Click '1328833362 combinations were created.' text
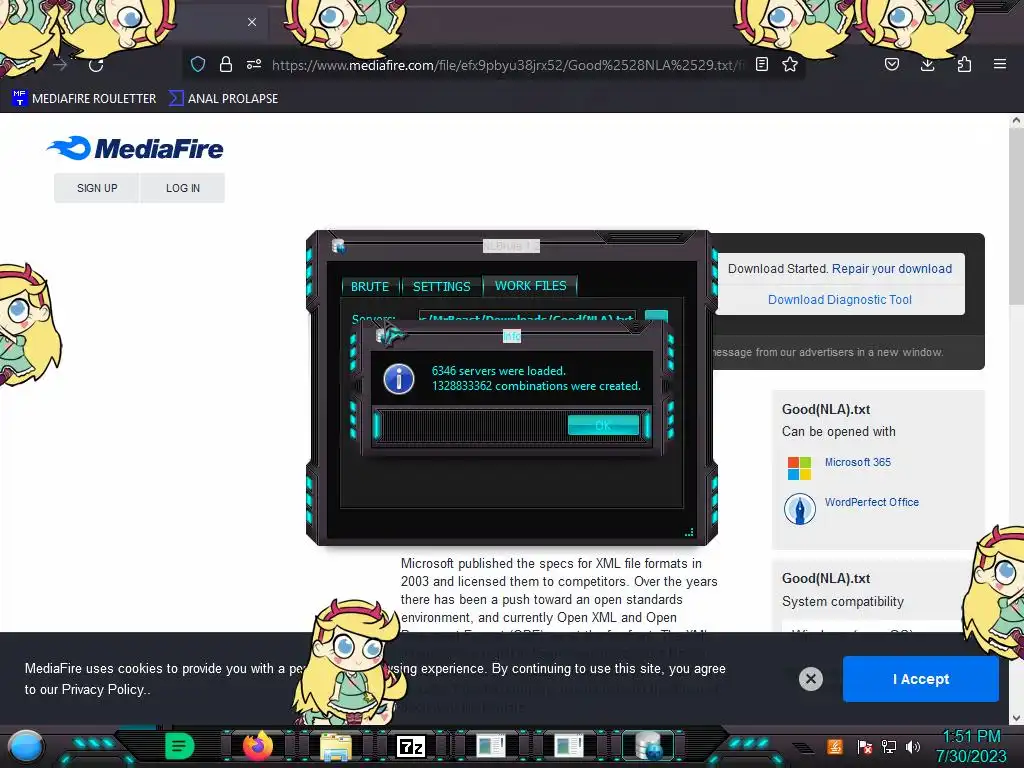The height and width of the screenshot is (768, 1024). (536, 386)
